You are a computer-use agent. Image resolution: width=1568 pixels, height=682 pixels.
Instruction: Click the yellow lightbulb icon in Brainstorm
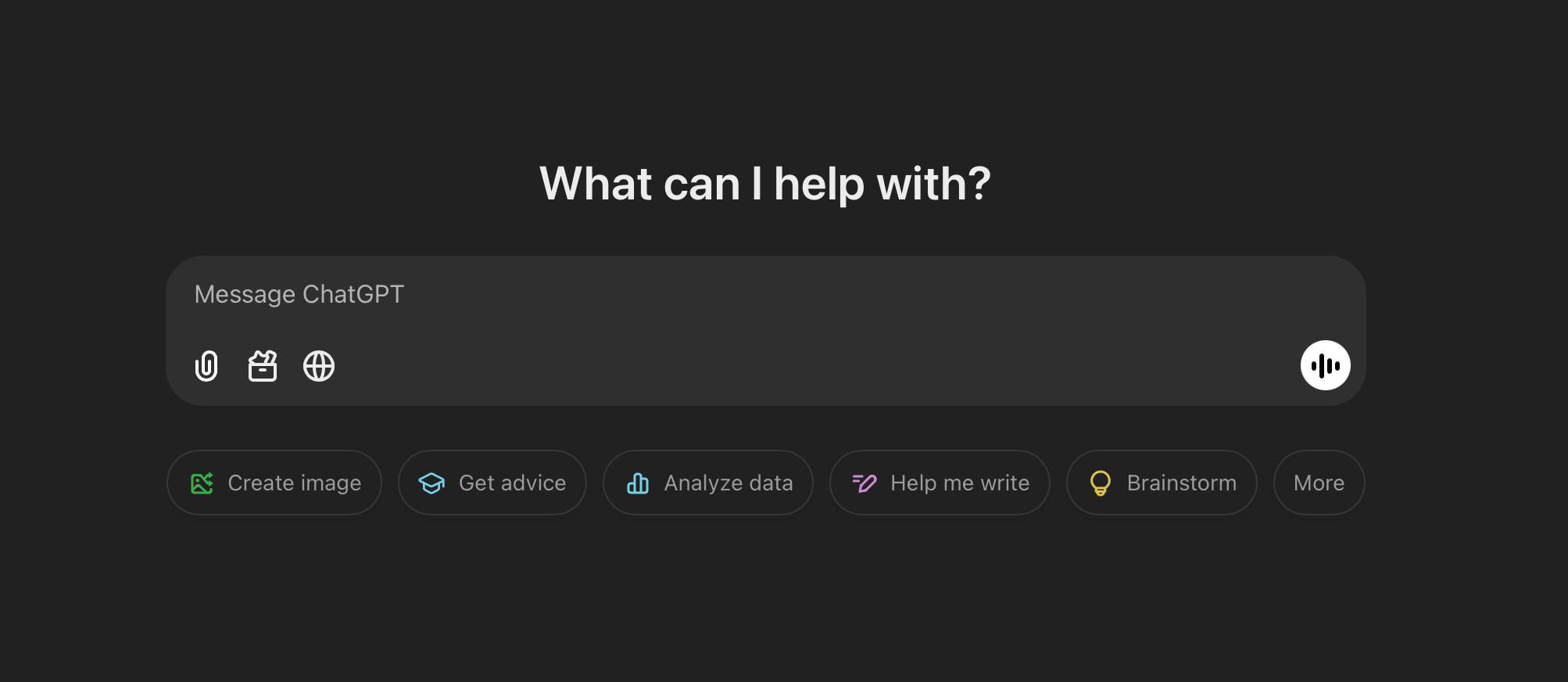(1100, 483)
